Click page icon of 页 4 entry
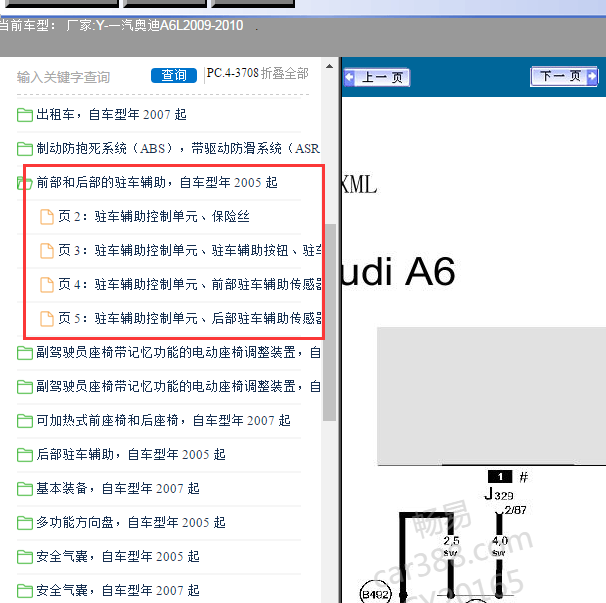Screen dimensions: 606x603 click(47, 285)
